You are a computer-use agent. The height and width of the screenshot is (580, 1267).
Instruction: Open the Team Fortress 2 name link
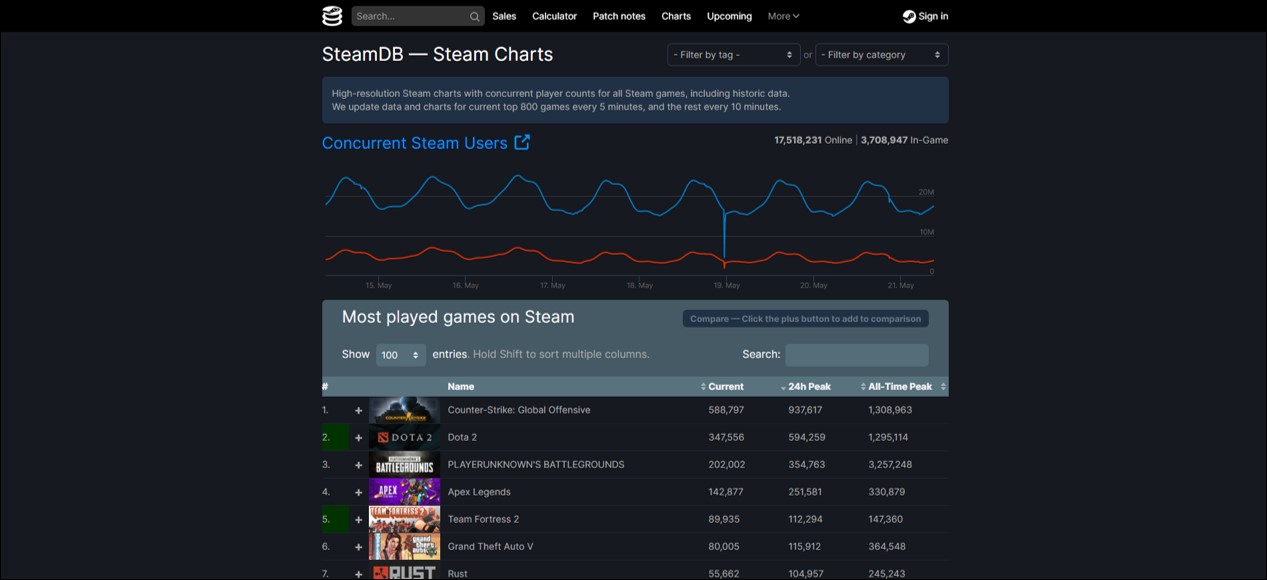(x=483, y=519)
